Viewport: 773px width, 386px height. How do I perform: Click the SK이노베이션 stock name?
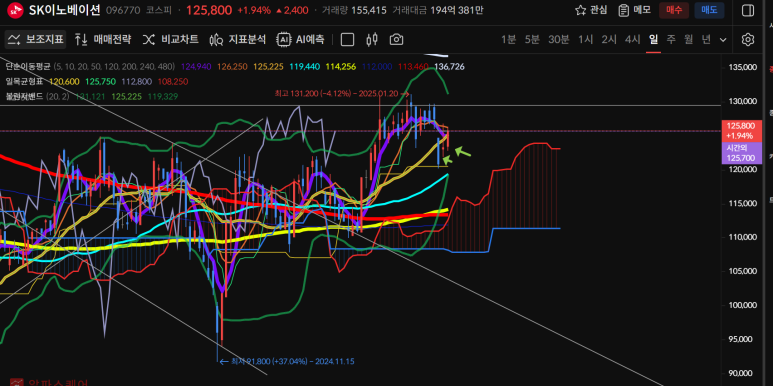click(x=65, y=10)
